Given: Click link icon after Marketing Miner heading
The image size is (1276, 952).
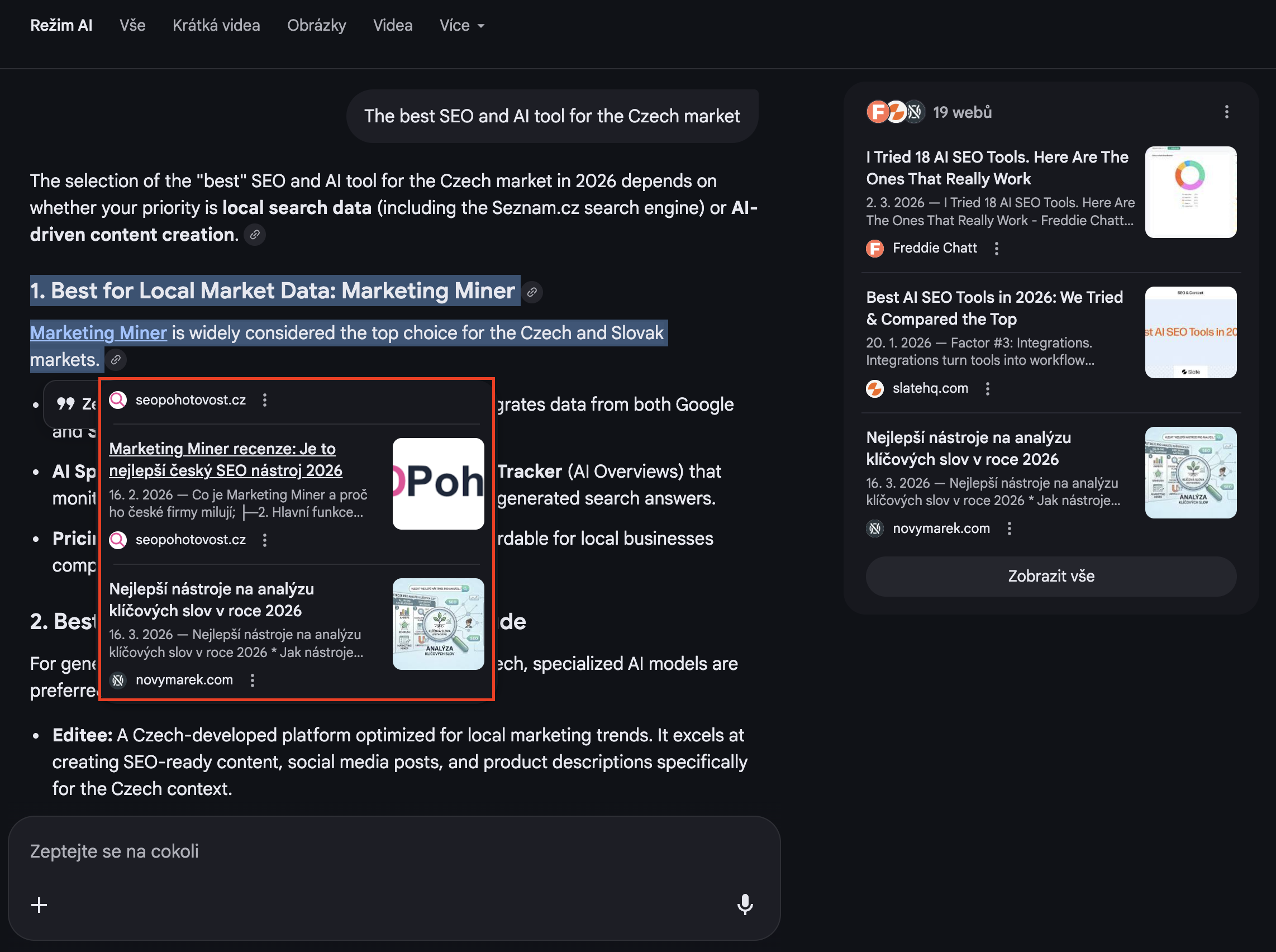Looking at the screenshot, I should [532, 292].
